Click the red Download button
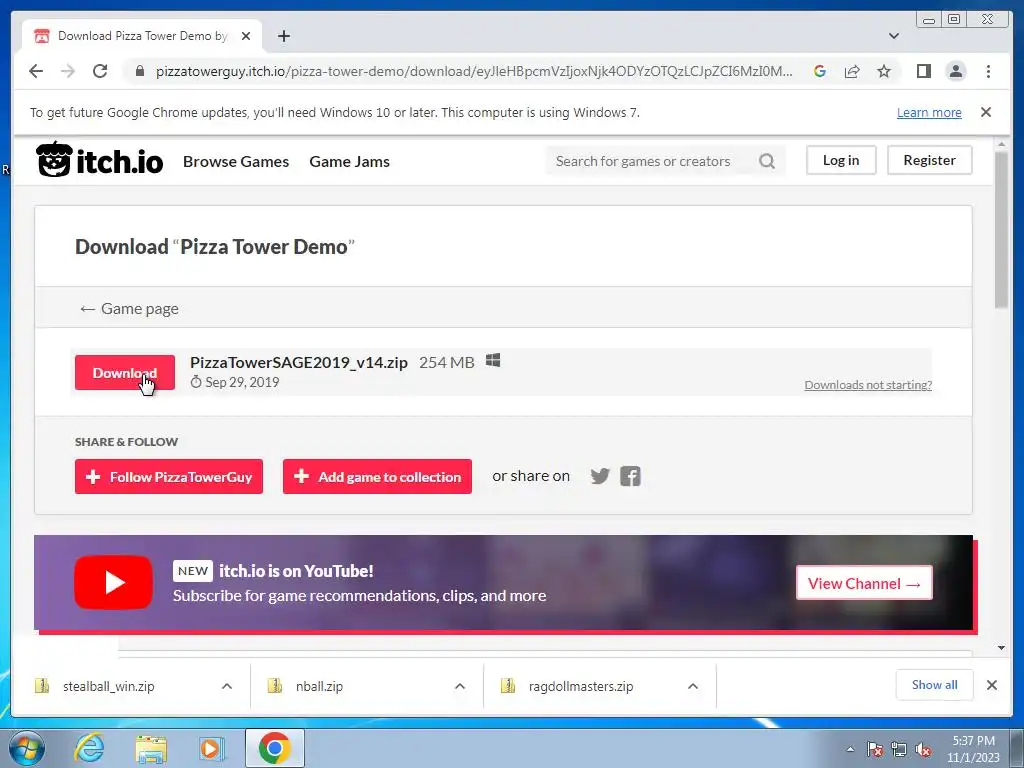Image resolution: width=1024 pixels, height=768 pixels. (x=125, y=372)
